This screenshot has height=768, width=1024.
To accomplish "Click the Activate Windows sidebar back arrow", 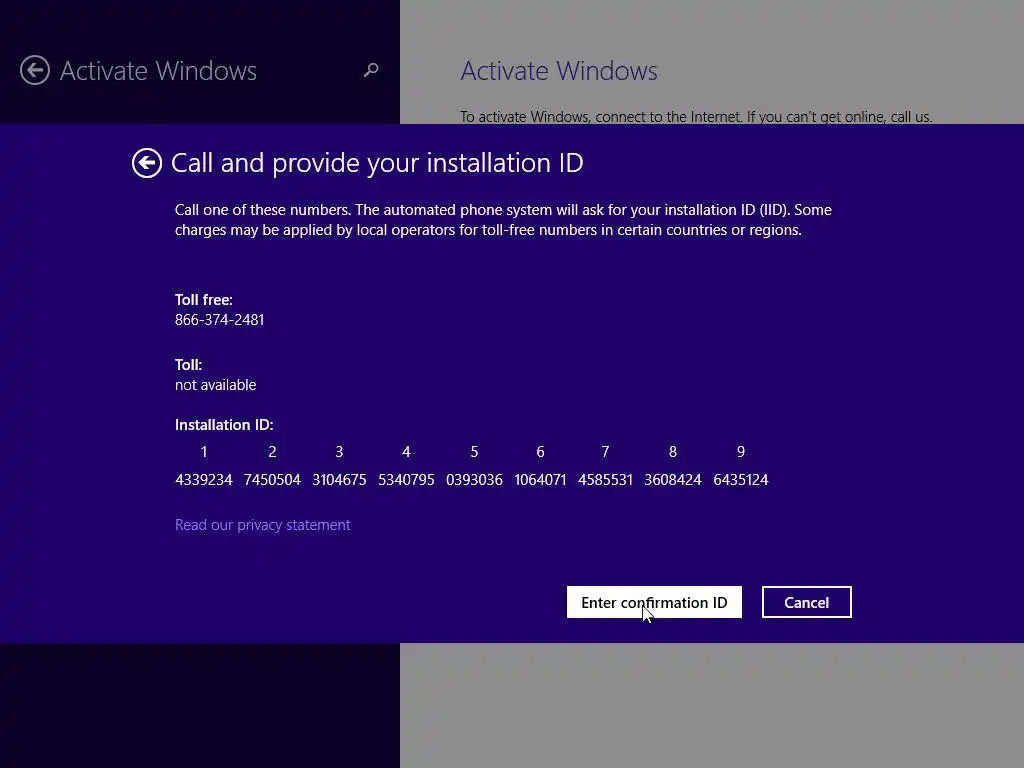I will tap(35, 70).
